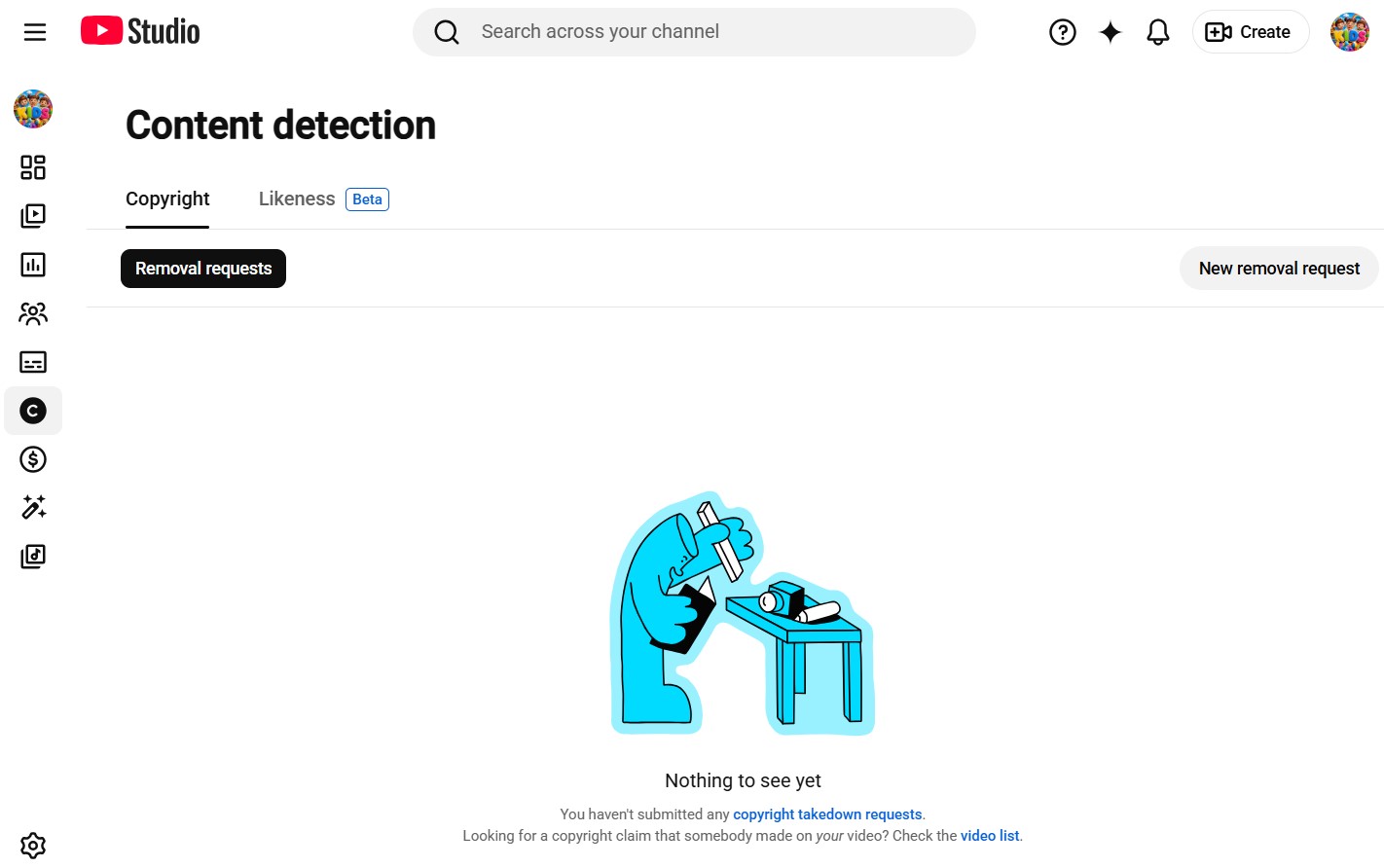Open the Dashboard sidebar icon

tap(33, 167)
